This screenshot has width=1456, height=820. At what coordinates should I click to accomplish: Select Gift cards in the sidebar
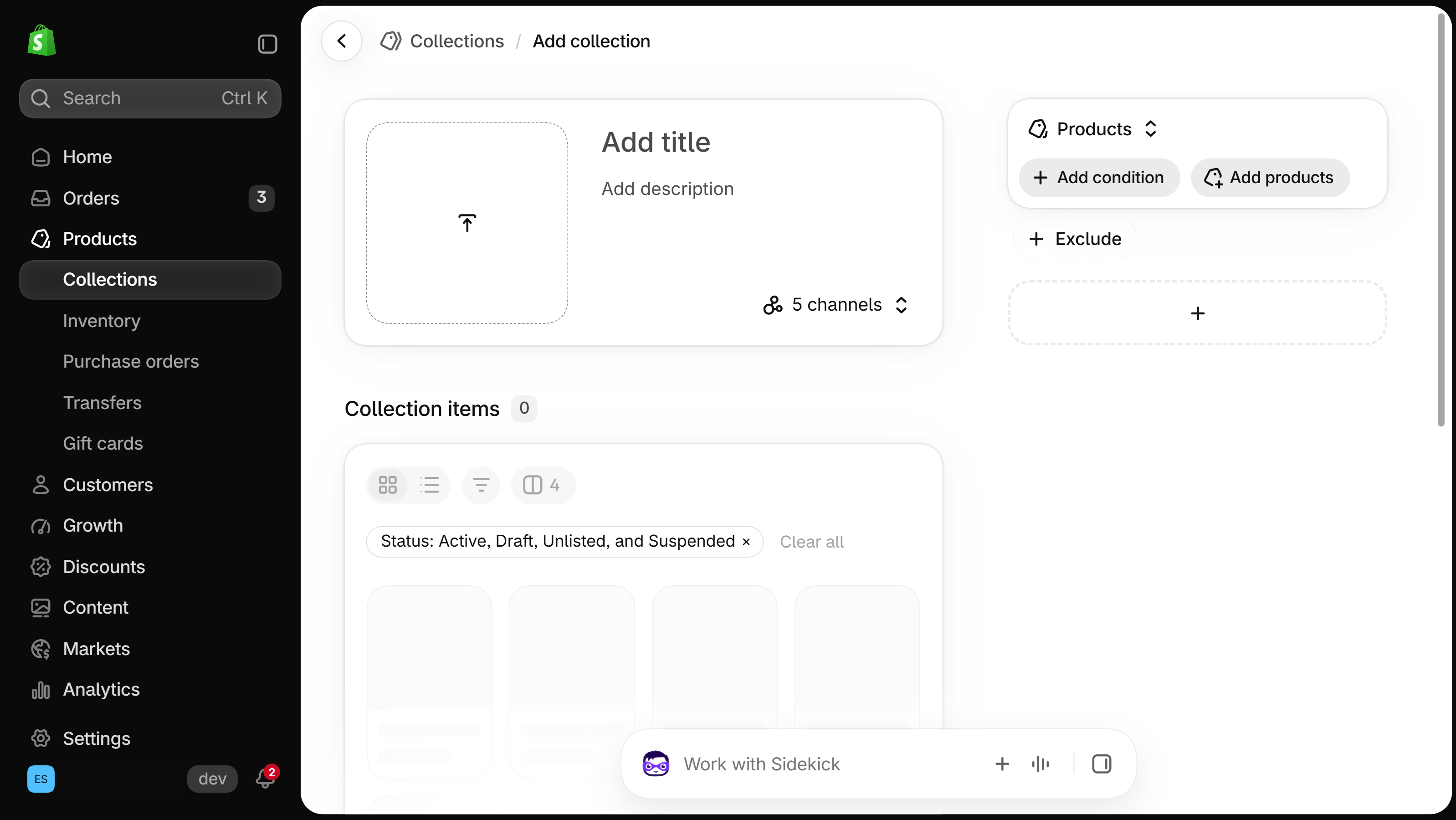pyautogui.click(x=150, y=444)
